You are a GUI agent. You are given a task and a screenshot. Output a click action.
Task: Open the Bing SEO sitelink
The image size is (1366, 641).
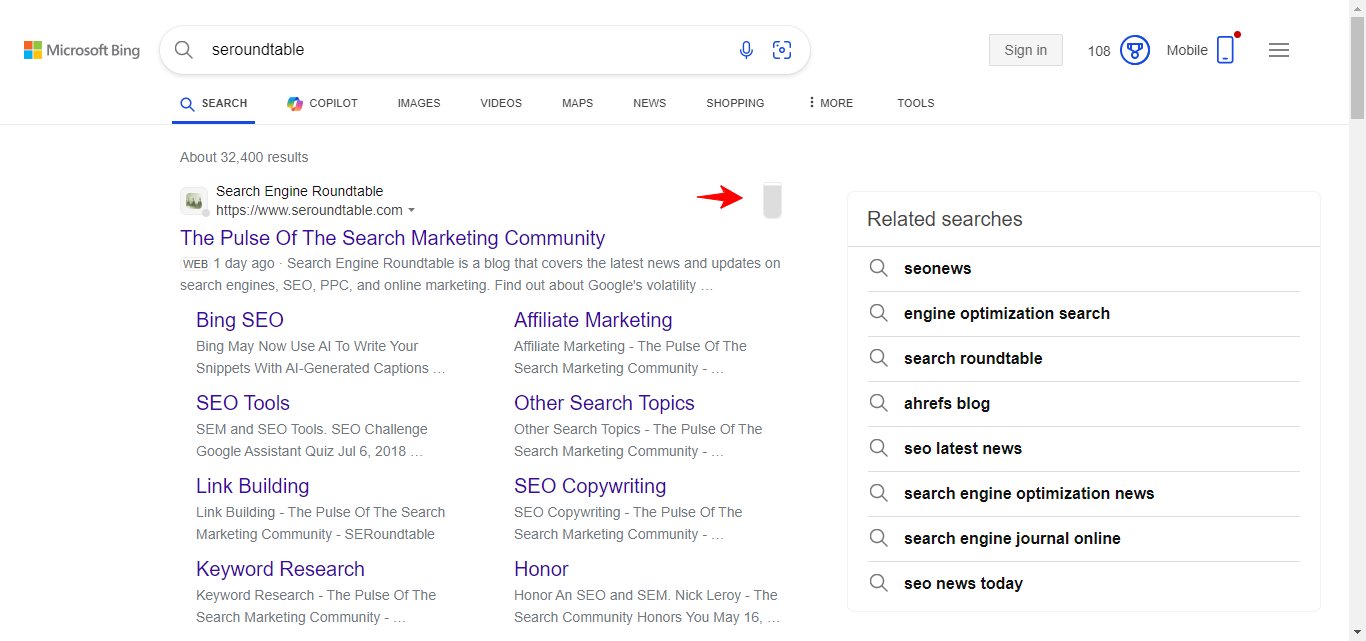pyautogui.click(x=240, y=320)
